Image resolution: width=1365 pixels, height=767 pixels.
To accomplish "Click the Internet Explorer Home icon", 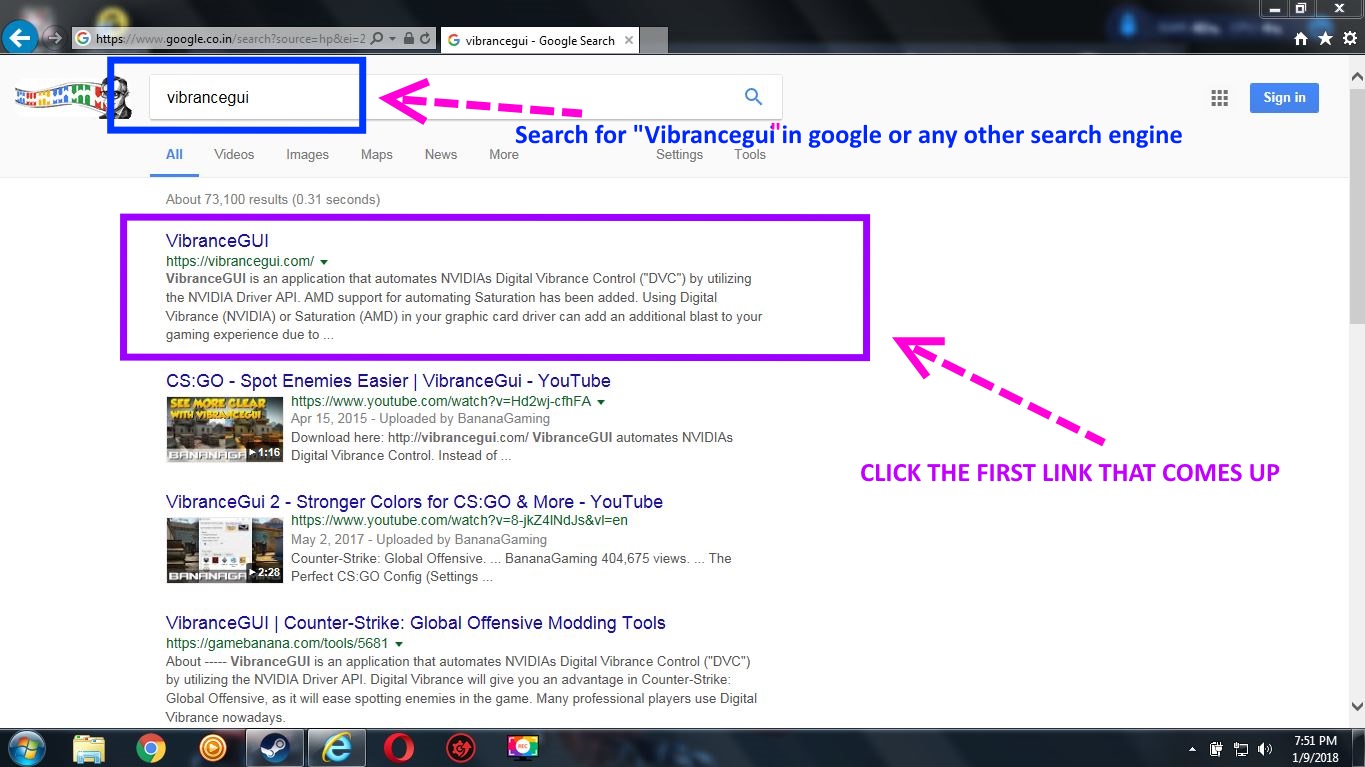I will [x=1301, y=39].
